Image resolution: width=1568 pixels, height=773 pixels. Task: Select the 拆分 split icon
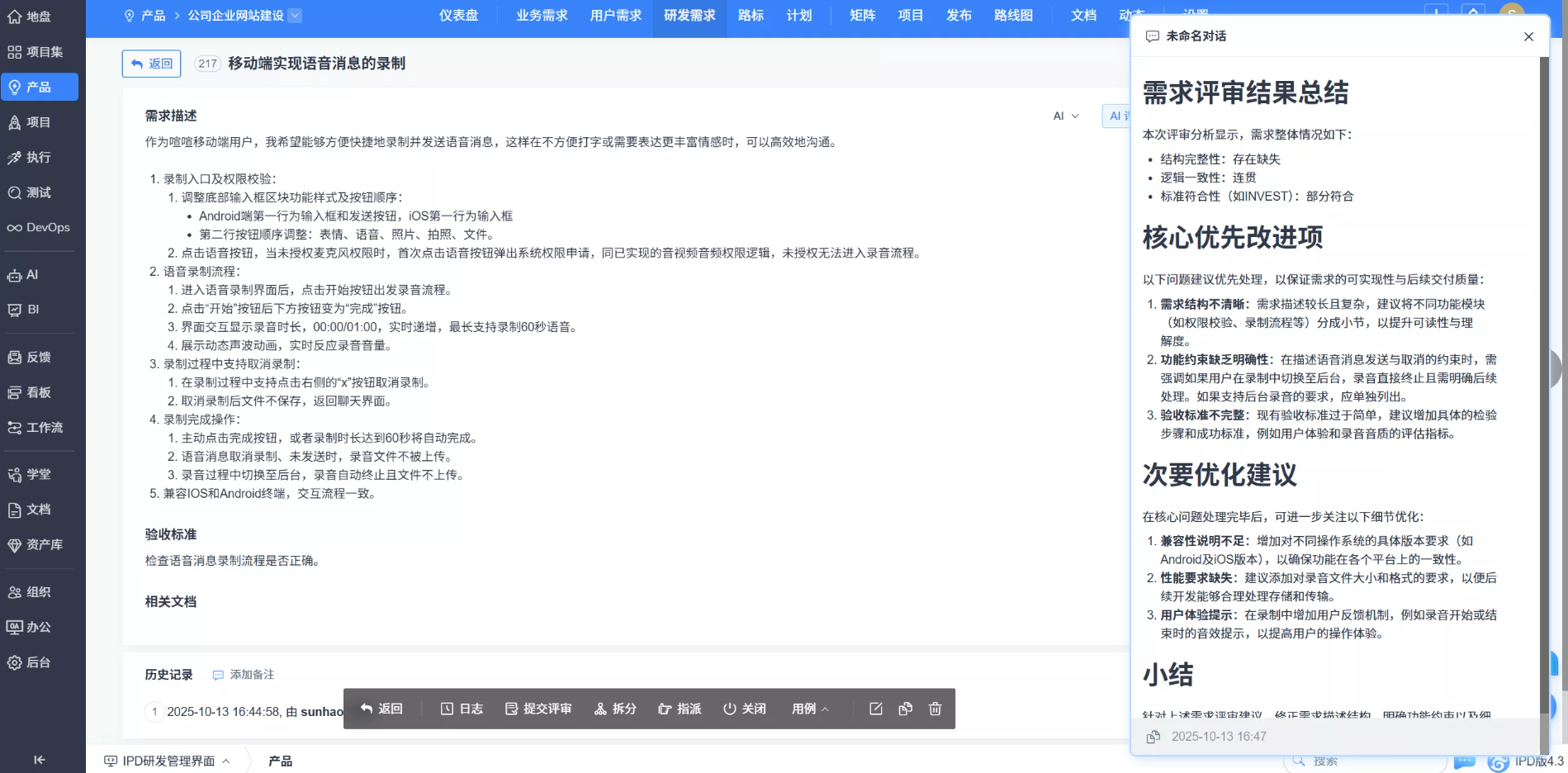pyautogui.click(x=614, y=709)
